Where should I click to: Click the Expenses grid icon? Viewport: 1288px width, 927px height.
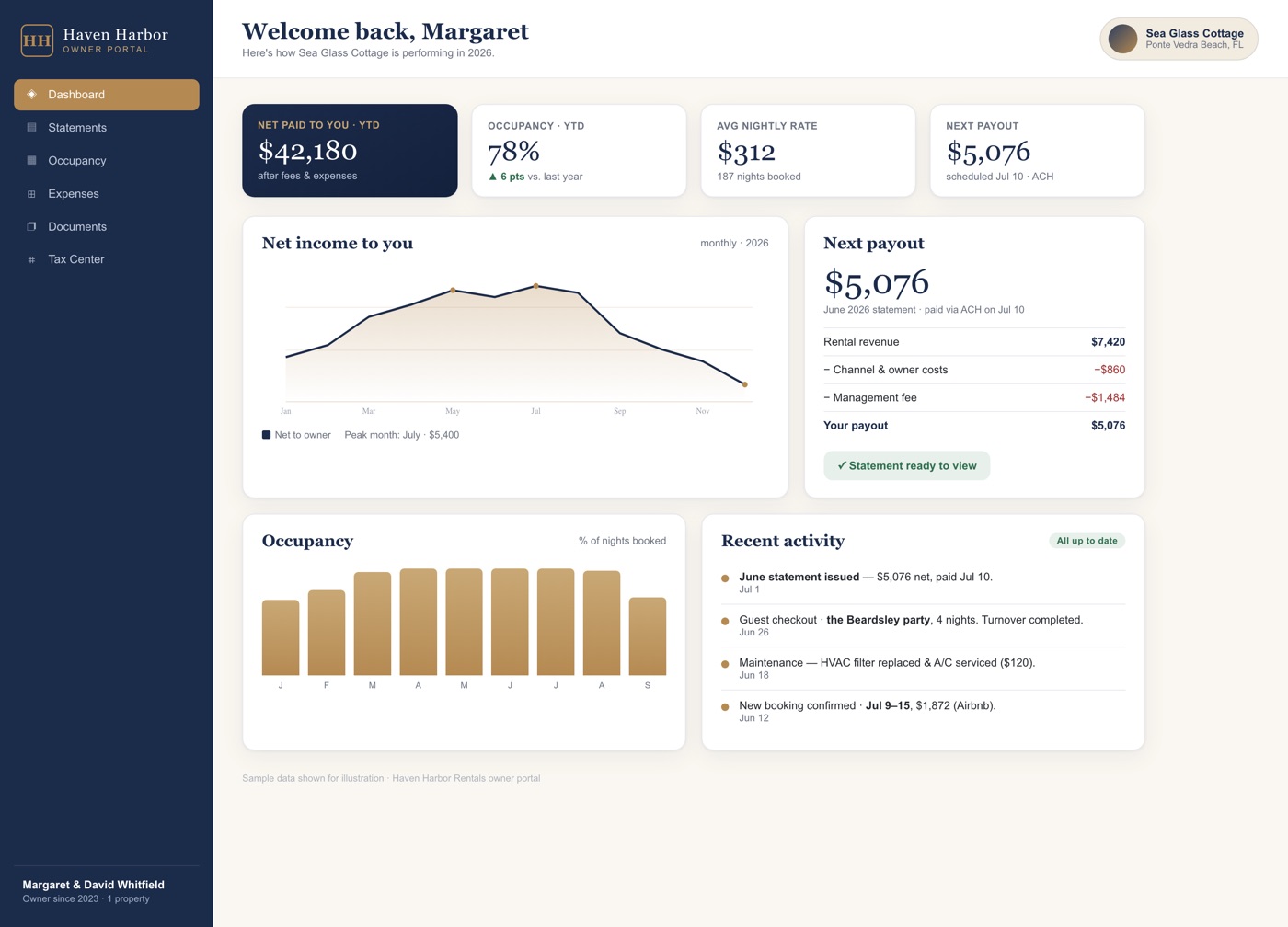31,194
